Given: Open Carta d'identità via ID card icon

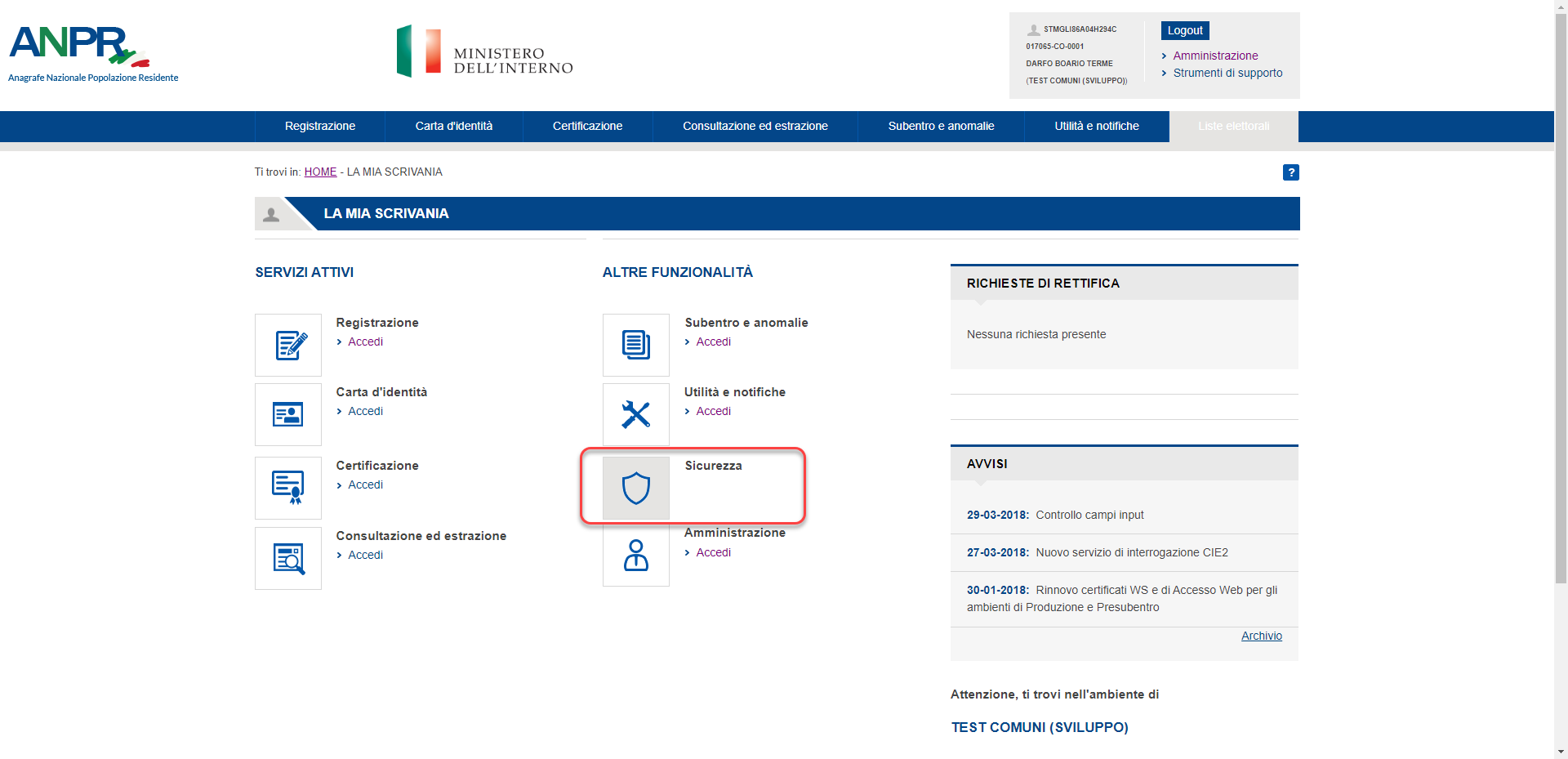Looking at the screenshot, I should [287, 414].
